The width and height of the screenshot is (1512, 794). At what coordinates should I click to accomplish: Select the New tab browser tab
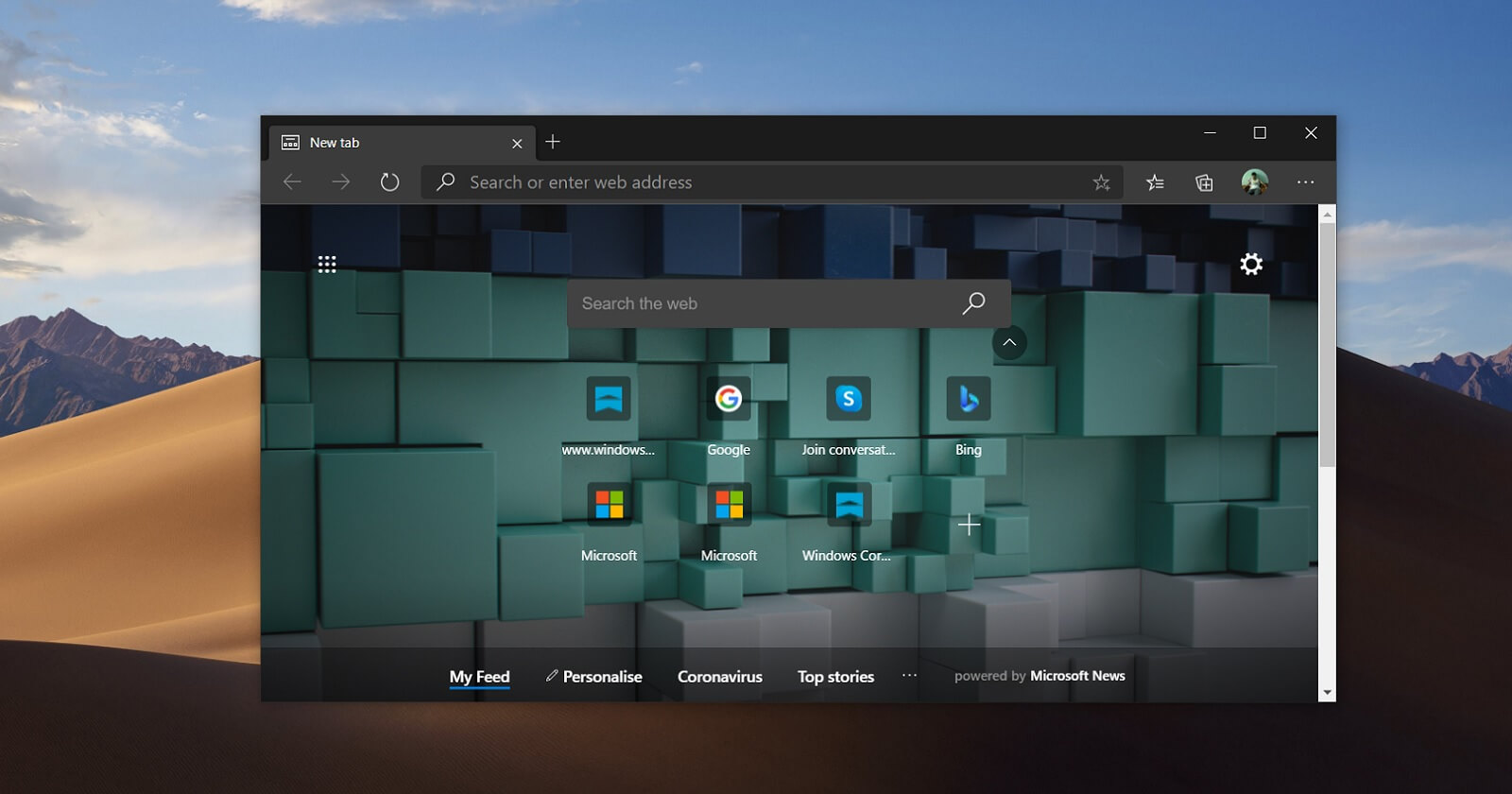tap(402, 143)
